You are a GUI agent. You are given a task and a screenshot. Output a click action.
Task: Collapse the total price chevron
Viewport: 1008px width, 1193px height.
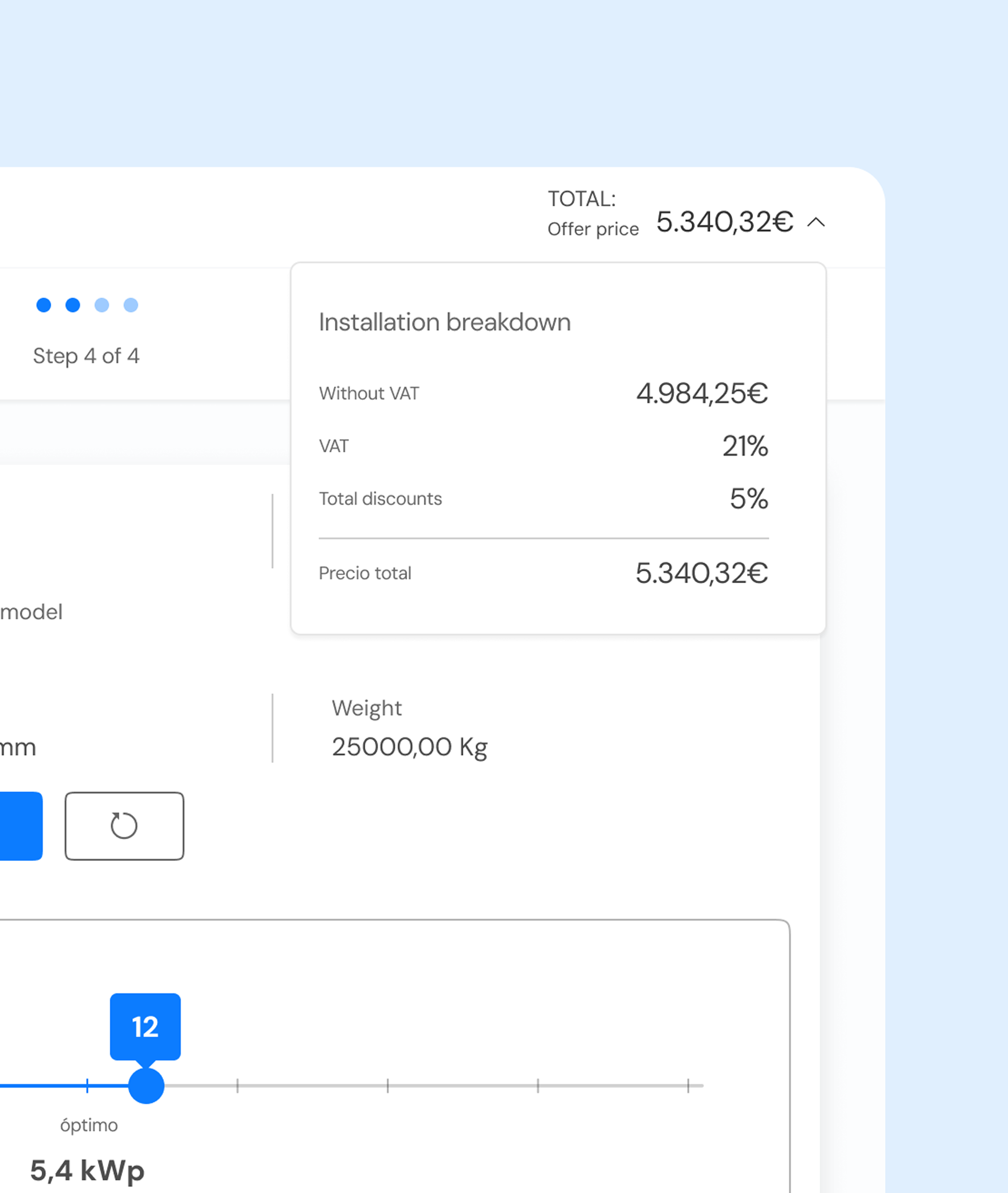pos(816,222)
